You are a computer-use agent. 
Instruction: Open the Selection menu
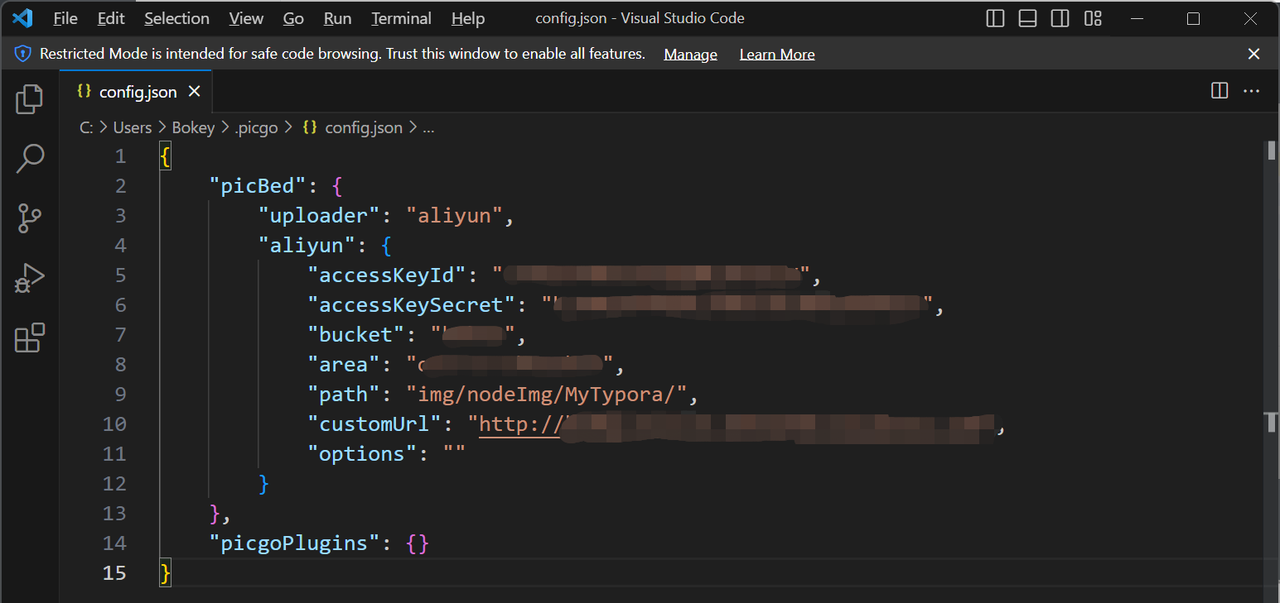[x=176, y=19]
